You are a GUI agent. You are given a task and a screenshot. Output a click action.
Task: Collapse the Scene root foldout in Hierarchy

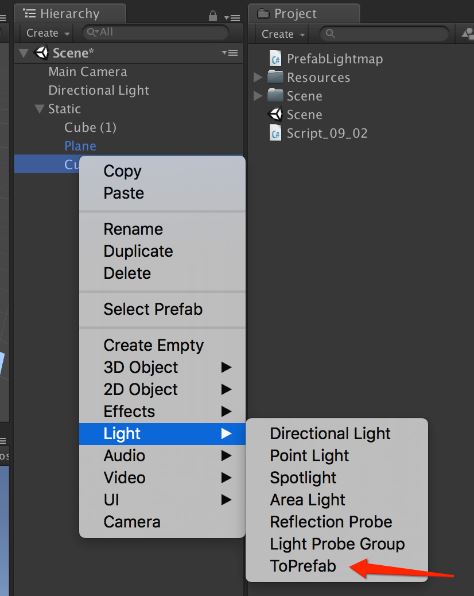pos(24,53)
